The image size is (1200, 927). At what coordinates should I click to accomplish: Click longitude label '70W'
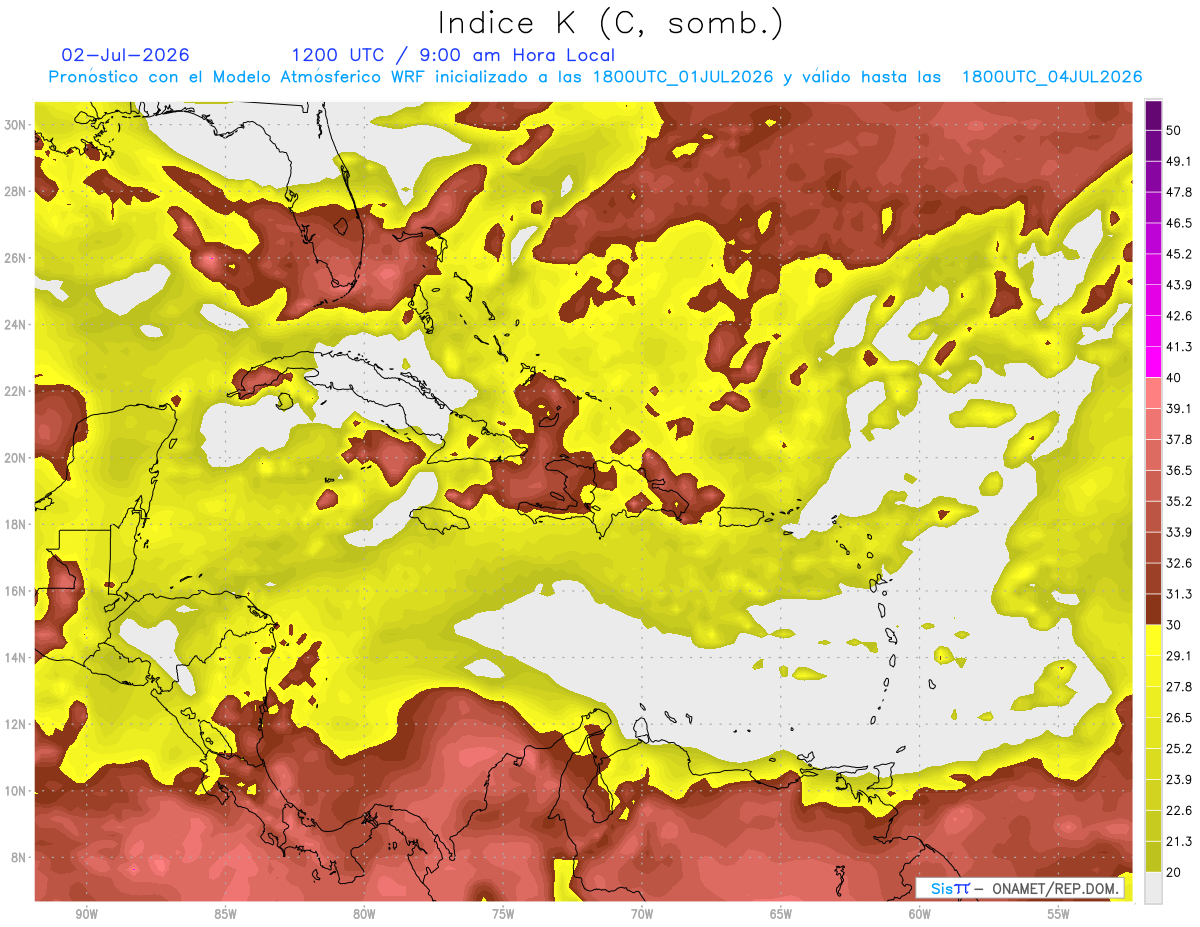tap(642, 915)
